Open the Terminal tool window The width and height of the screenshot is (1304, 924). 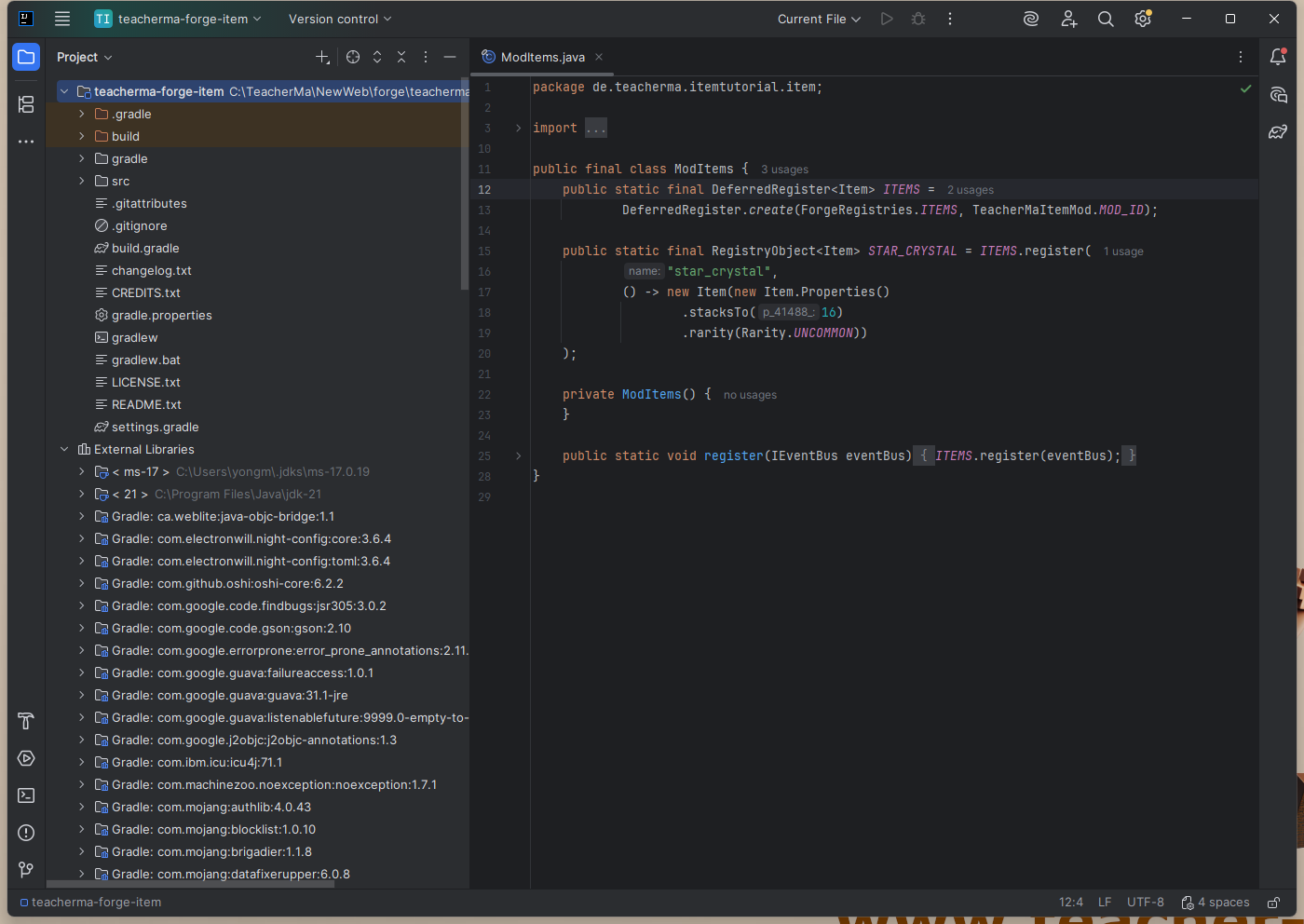[26, 795]
